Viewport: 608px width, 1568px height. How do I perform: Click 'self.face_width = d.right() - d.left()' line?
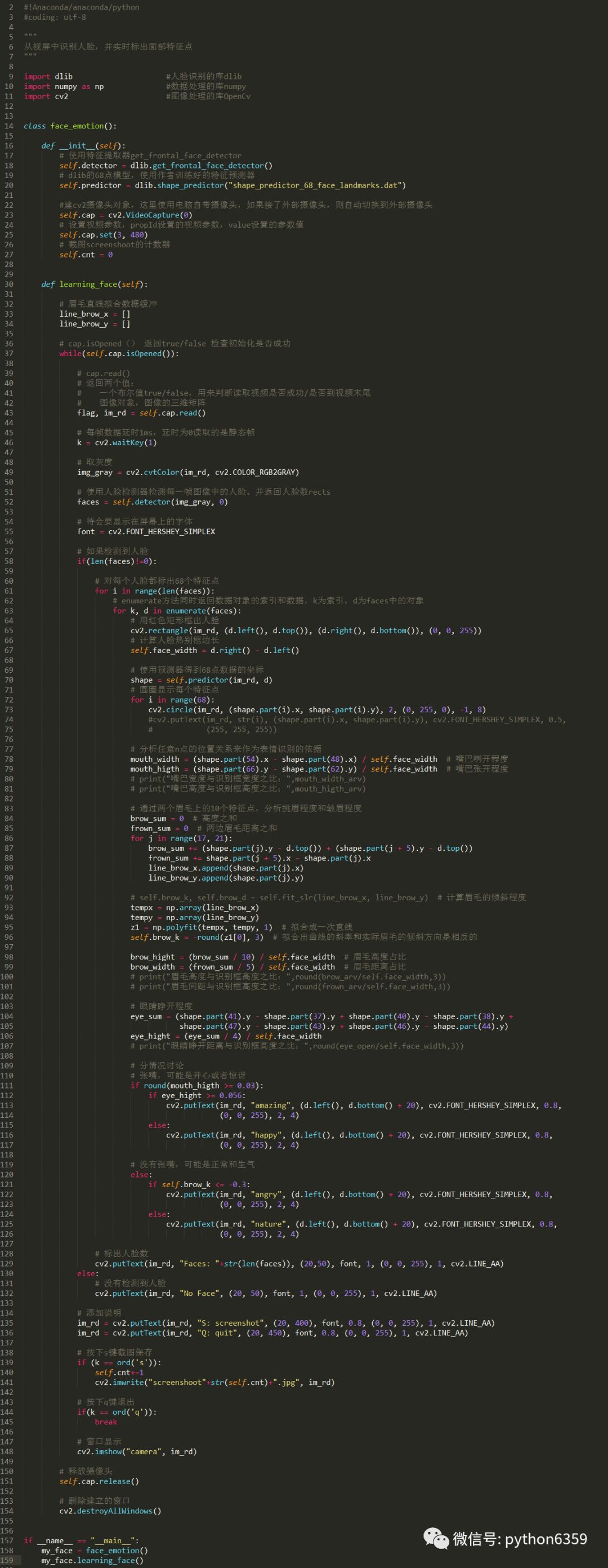pos(214,650)
